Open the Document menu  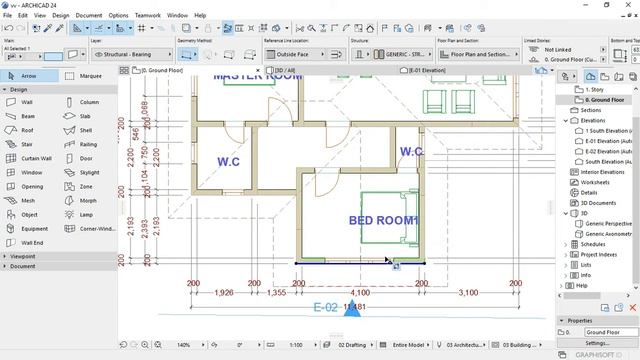tap(89, 16)
